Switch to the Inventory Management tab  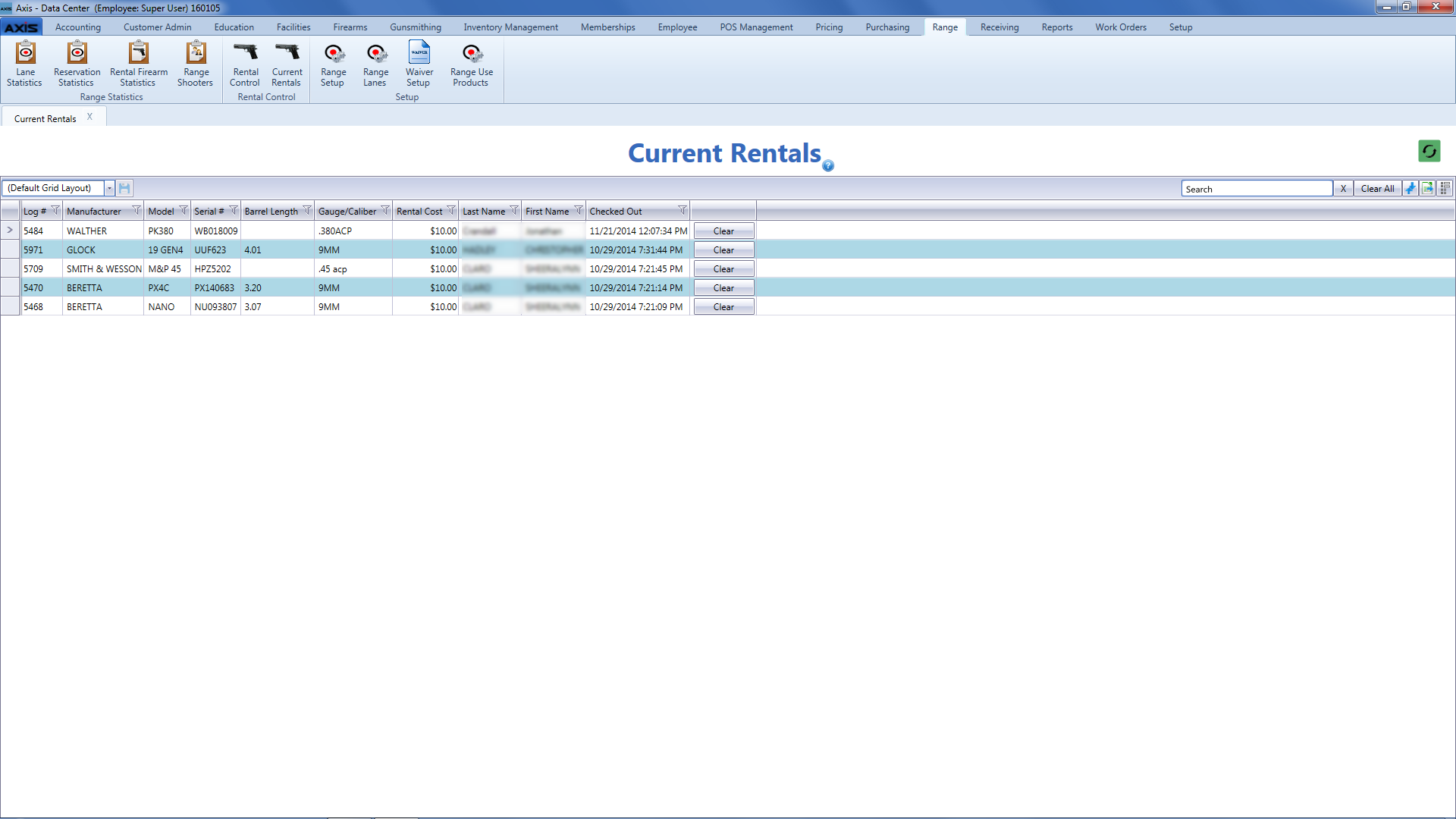click(x=510, y=27)
